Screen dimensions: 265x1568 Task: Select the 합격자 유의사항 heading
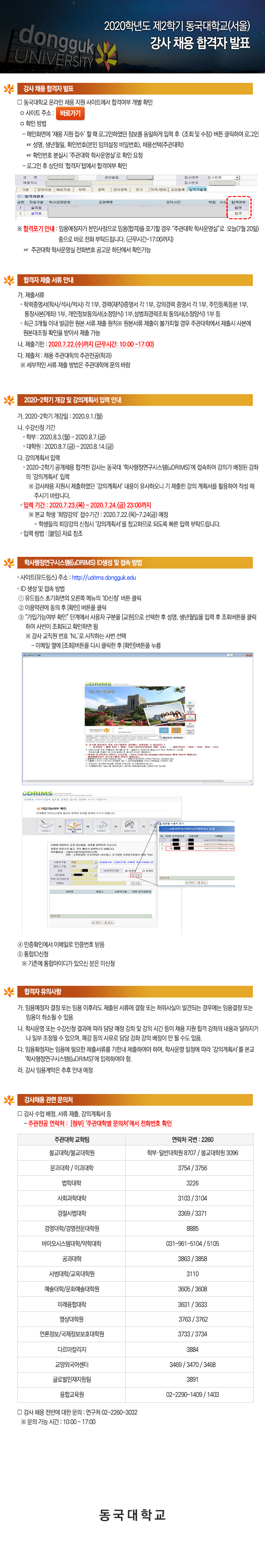tap(43, 991)
